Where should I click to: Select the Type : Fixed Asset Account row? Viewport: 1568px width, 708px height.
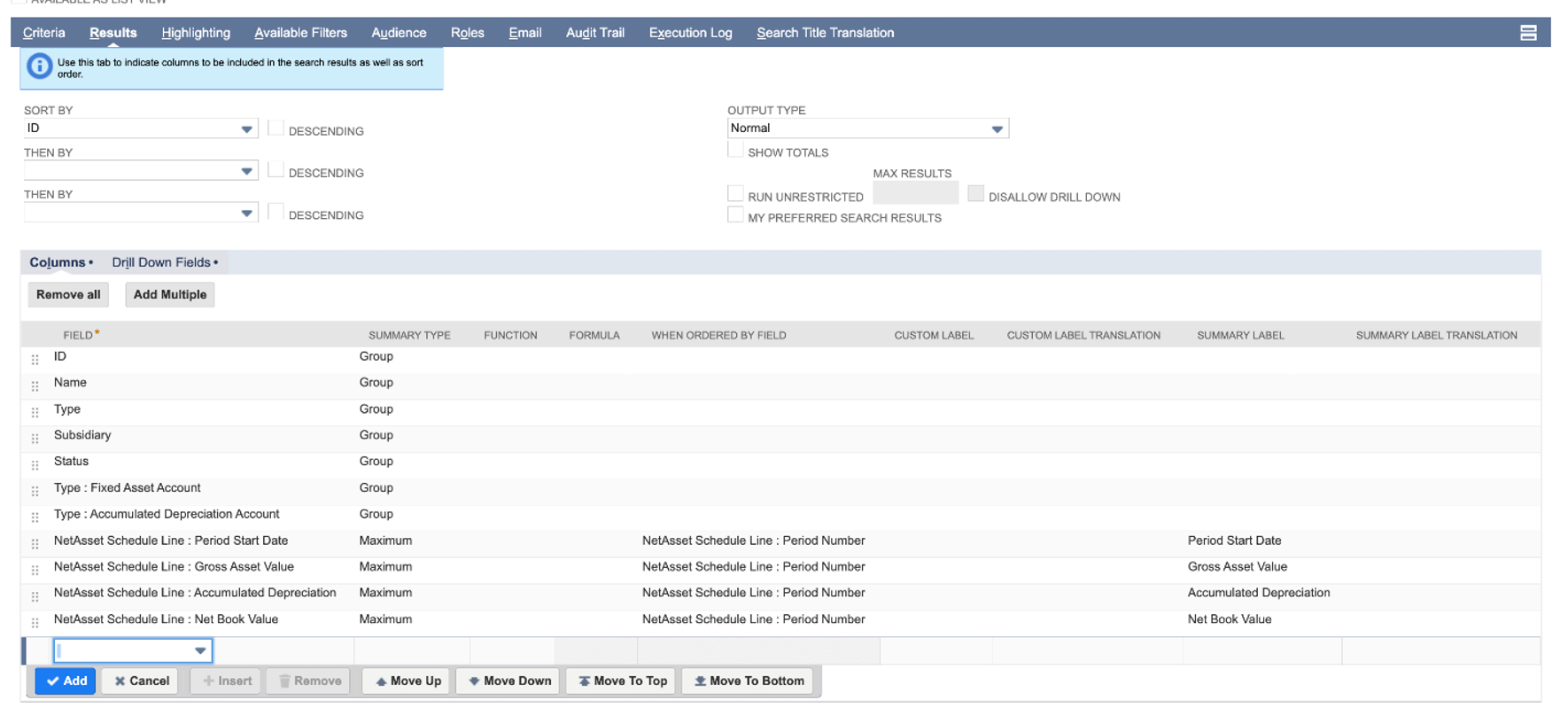128,488
